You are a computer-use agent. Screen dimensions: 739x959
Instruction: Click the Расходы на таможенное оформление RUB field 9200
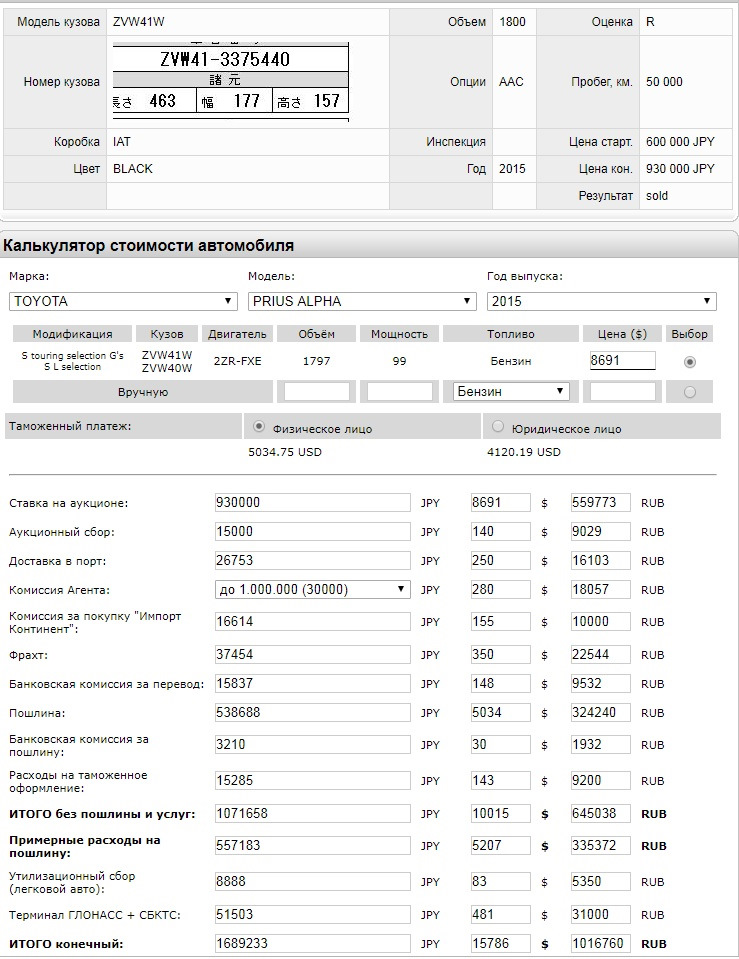pyautogui.click(x=600, y=780)
